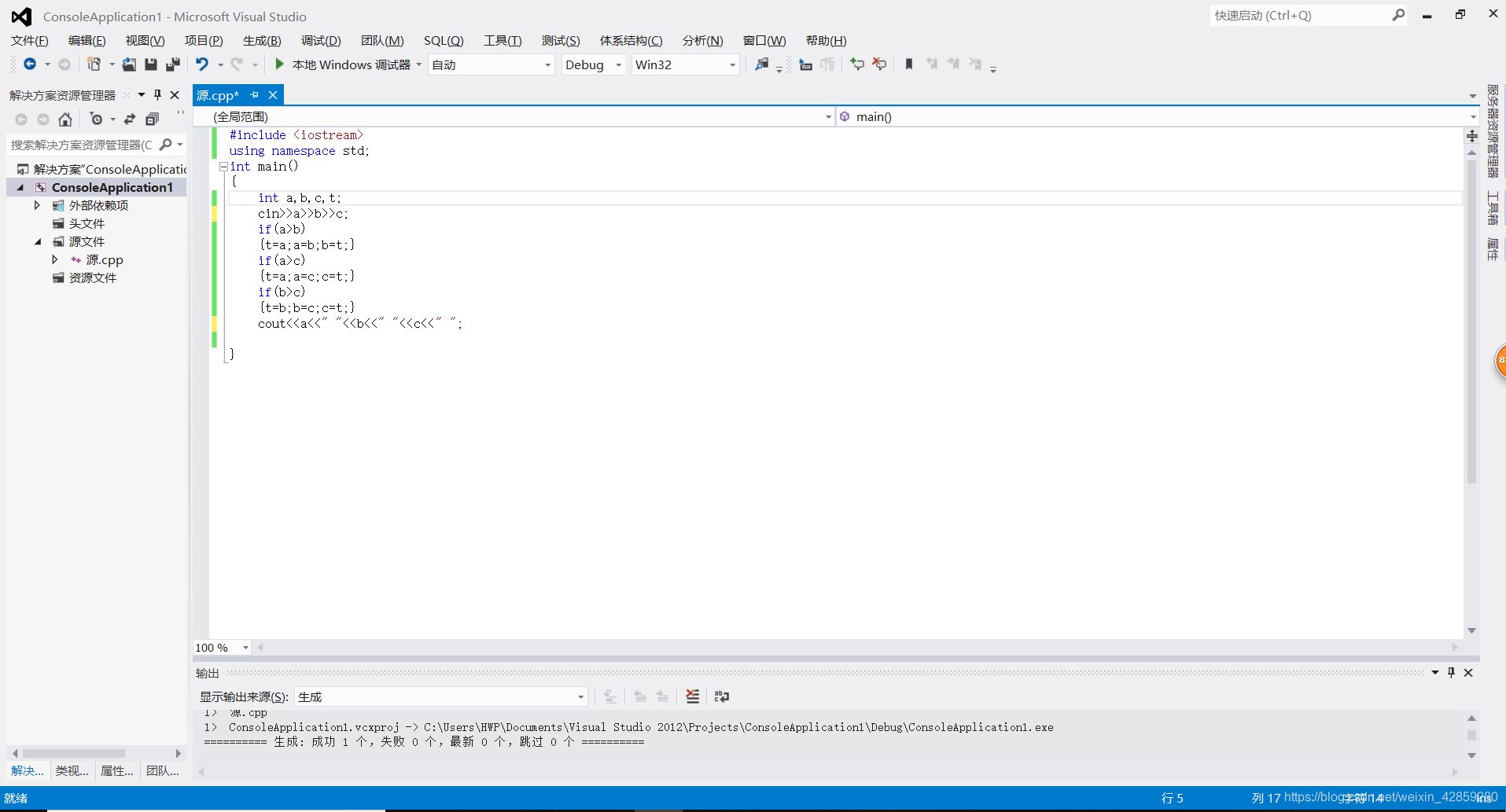Open the 工具(T) tools menu
The width and height of the screenshot is (1506, 812).
coord(503,40)
